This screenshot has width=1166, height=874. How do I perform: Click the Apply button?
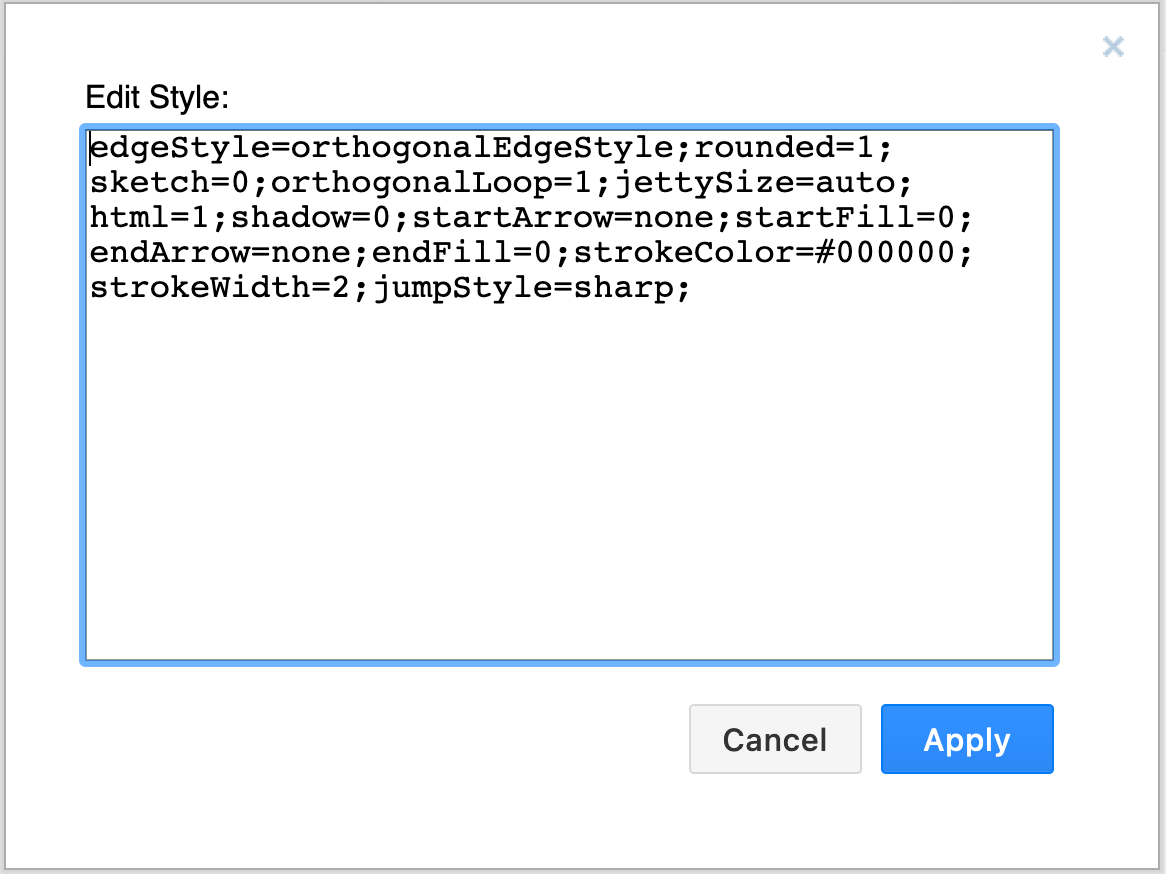coord(966,739)
